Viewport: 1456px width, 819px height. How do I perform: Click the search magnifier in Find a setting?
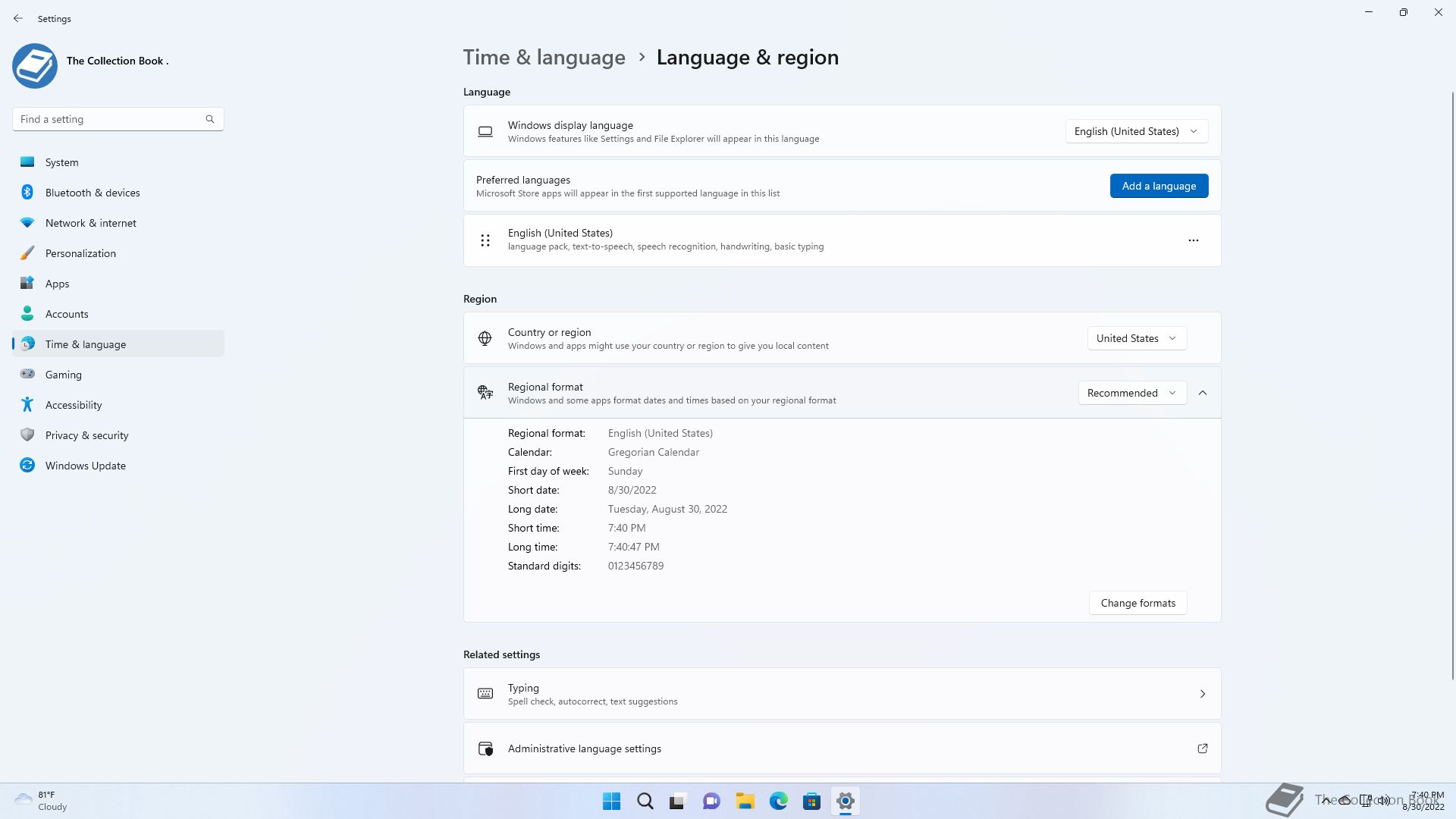pos(210,119)
